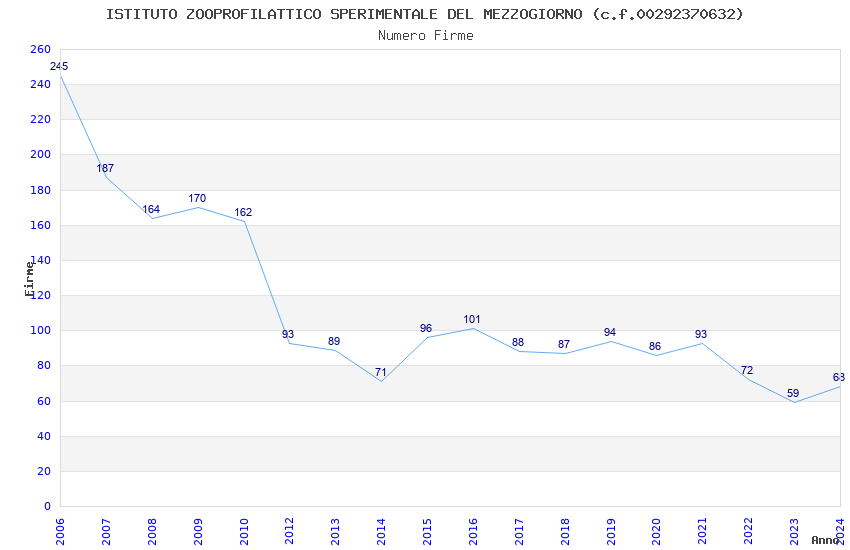This screenshot has height=550, width=850.
Task: Click the 2015 x-axis year label
Action: pyautogui.click(x=427, y=532)
